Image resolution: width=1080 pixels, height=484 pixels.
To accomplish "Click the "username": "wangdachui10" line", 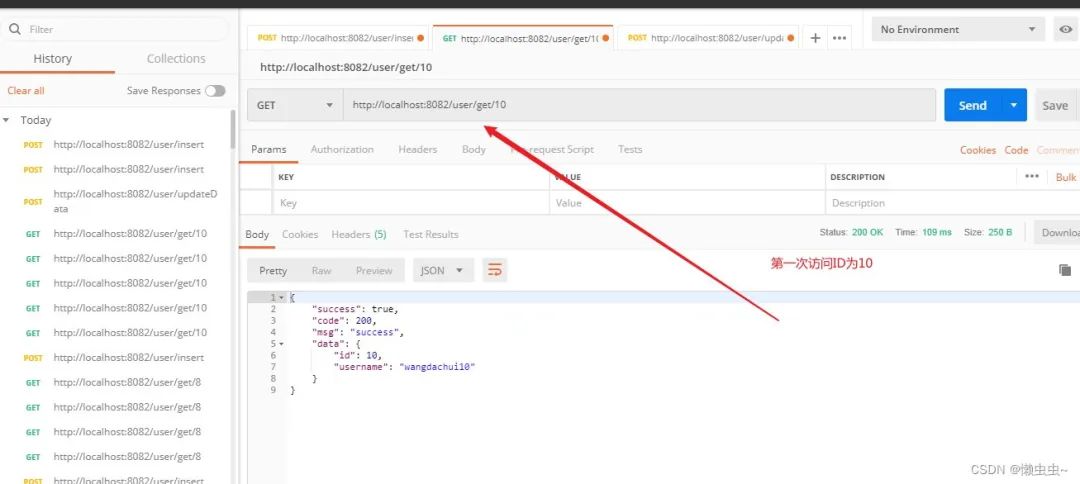I will coord(404,367).
